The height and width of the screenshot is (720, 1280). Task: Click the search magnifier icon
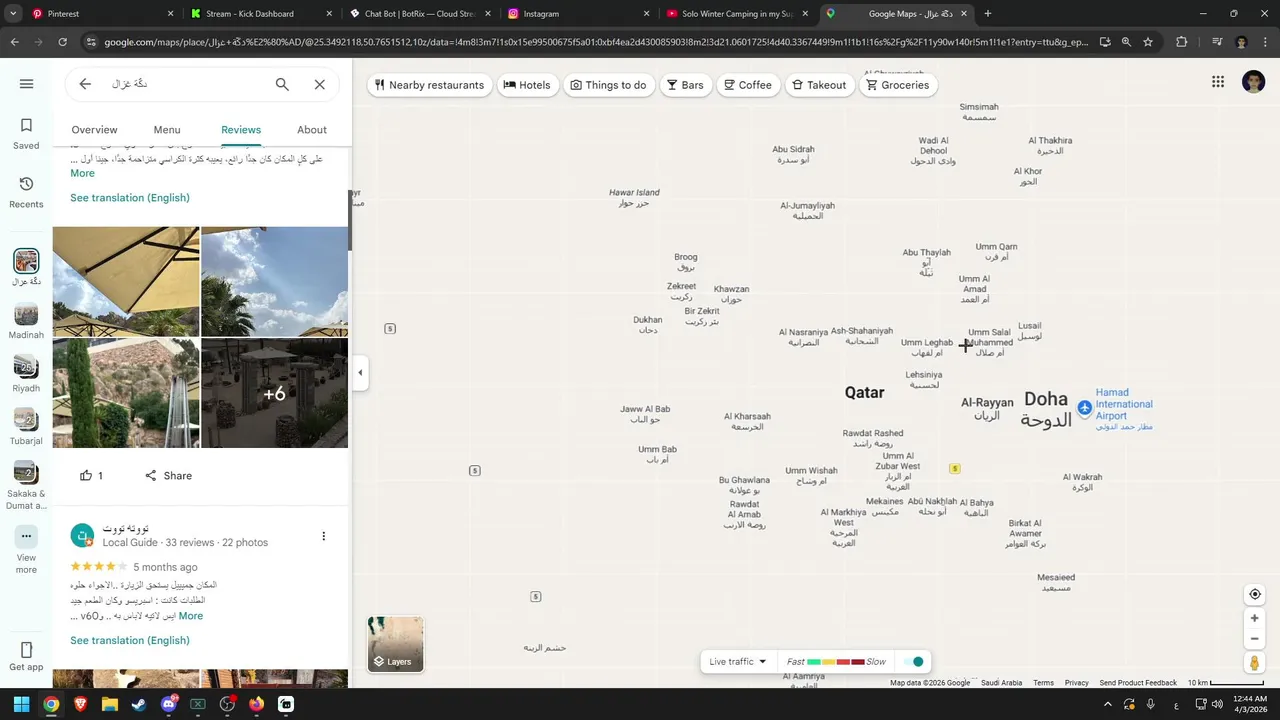282,84
